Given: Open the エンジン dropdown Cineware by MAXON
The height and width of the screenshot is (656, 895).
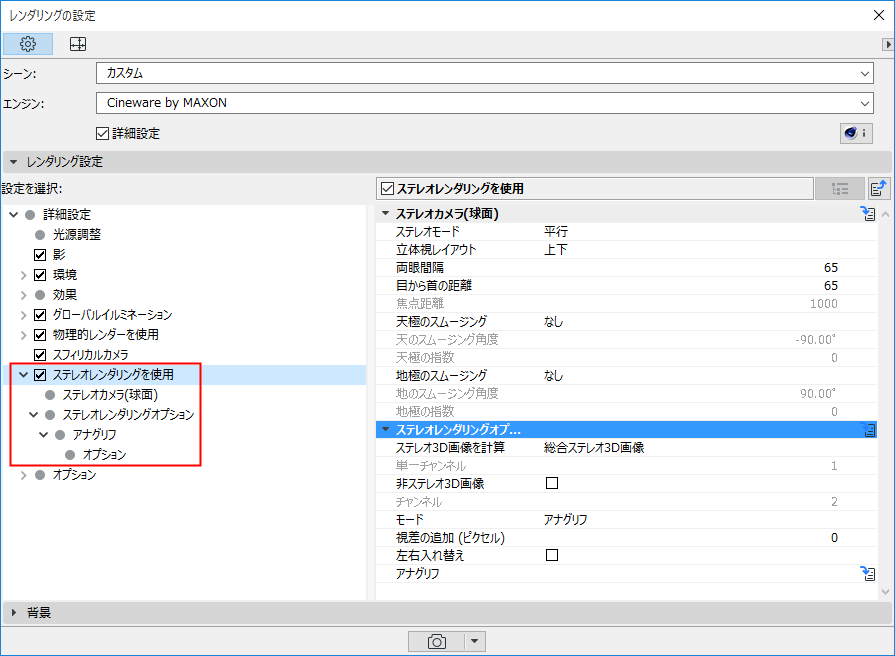Looking at the screenshot, I should 485,103.
